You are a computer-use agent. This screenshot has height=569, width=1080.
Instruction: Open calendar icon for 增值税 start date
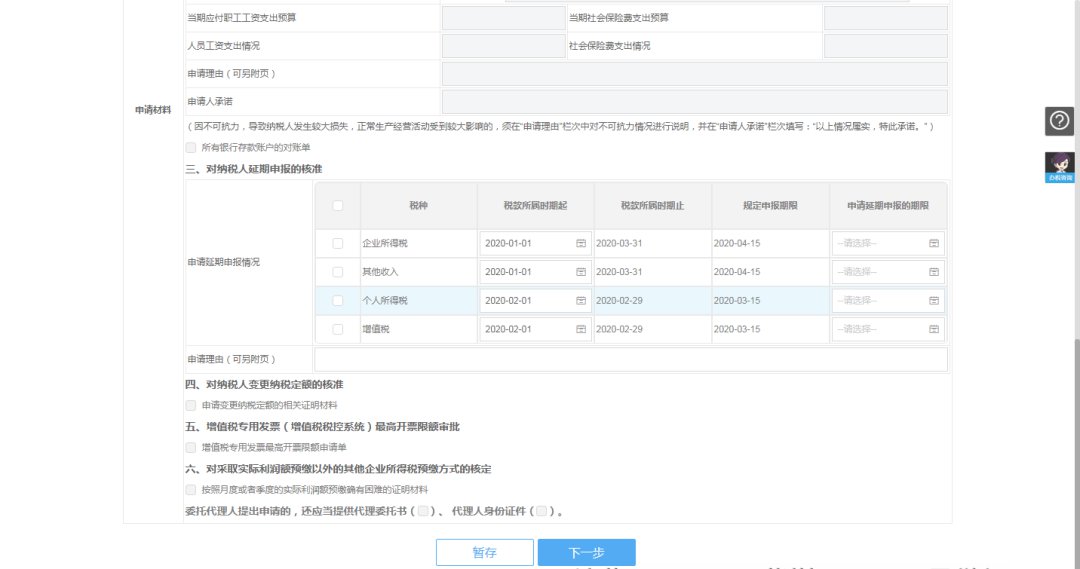click(581, 329)
